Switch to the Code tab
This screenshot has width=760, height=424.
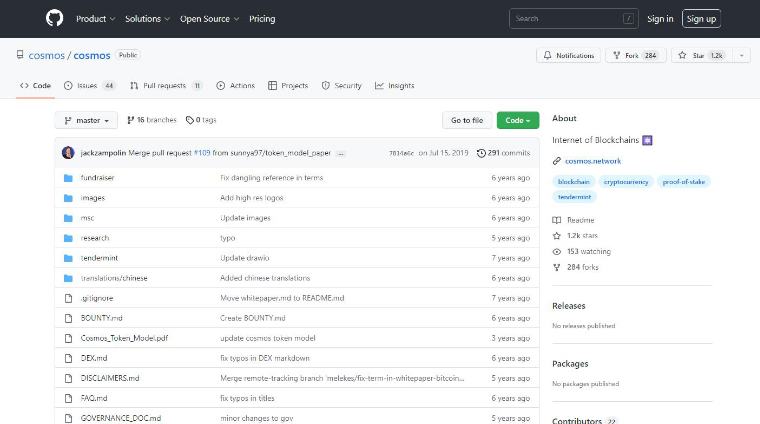click(x=35, y=85)
